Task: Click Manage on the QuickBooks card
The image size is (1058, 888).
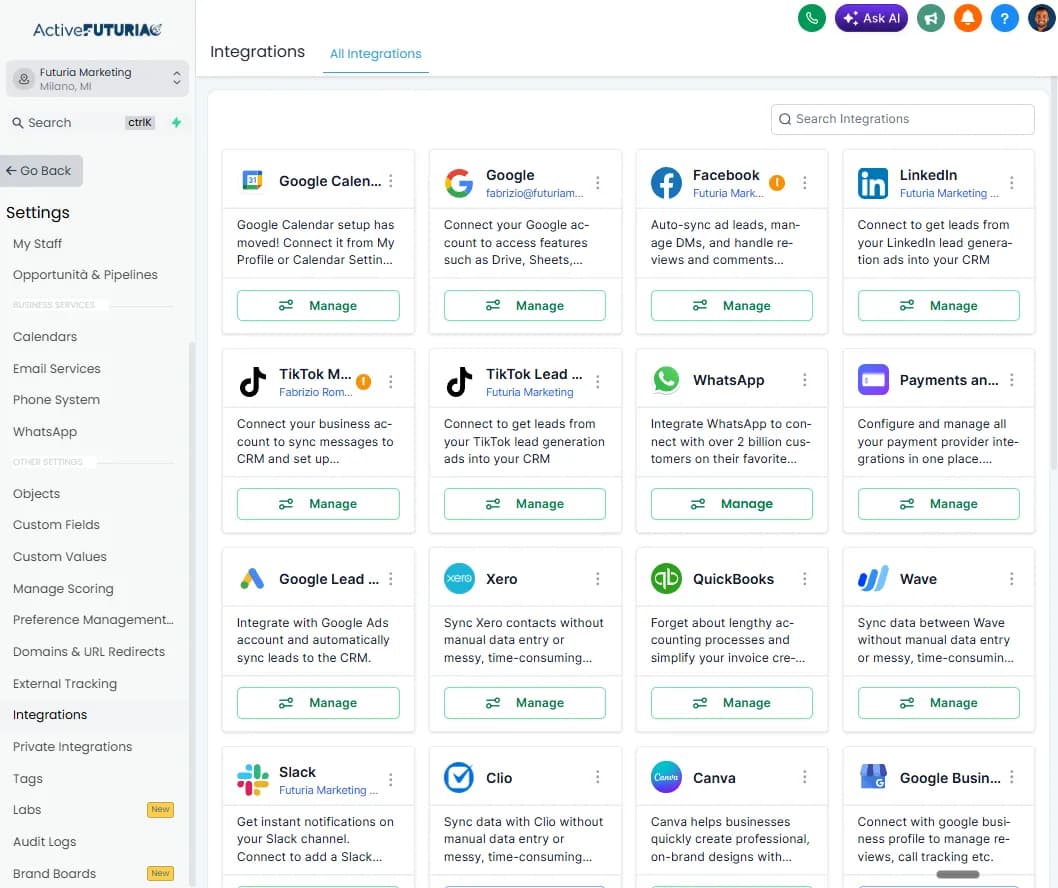Action: click(x=731, y=703)
